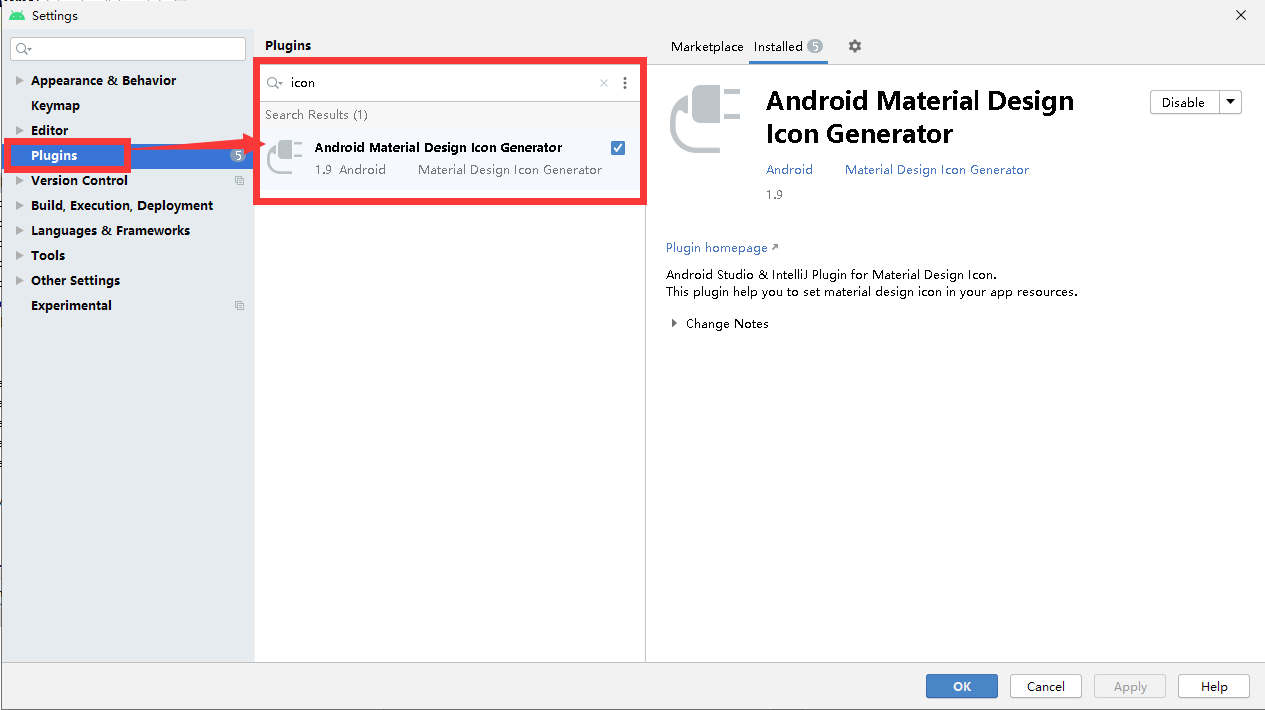Click the plug icon in the search result row
The image size is (1265, 710).
[286, 158]
